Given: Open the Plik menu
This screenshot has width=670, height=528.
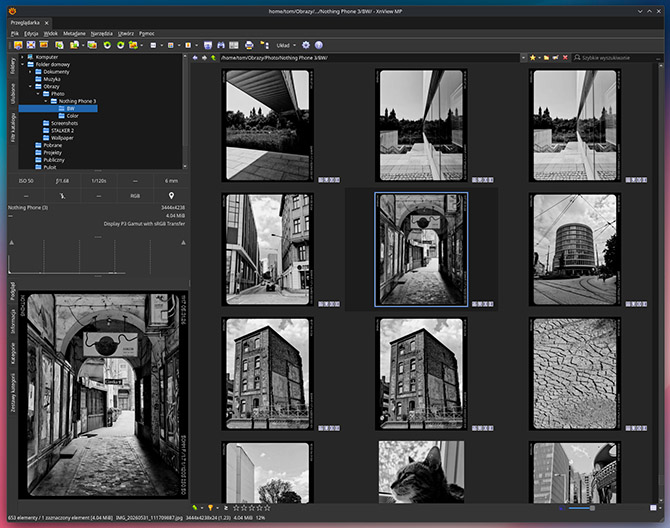Looking at the screenshot, I should 15,33.
